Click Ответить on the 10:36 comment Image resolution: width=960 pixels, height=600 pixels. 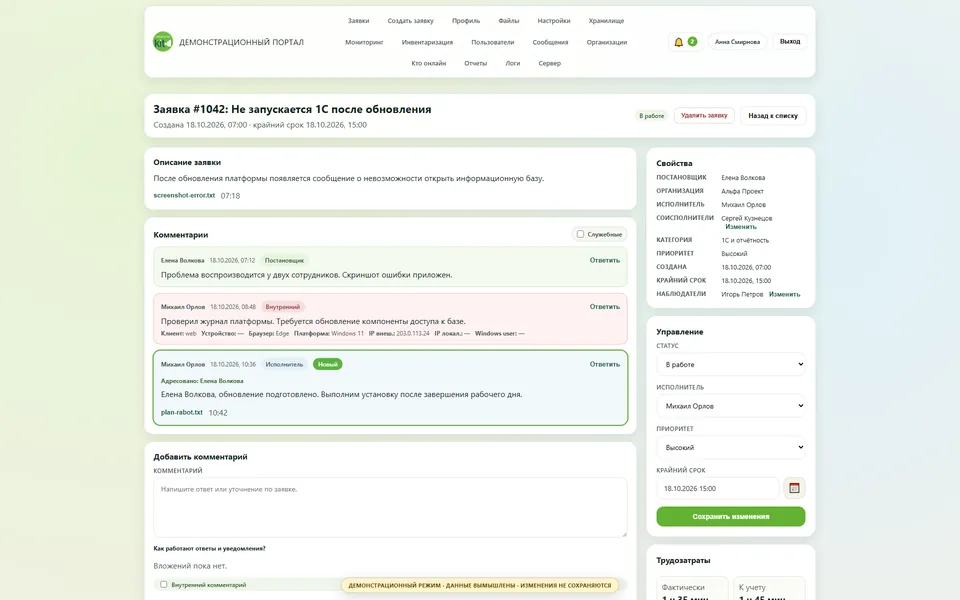pos(605,364)
